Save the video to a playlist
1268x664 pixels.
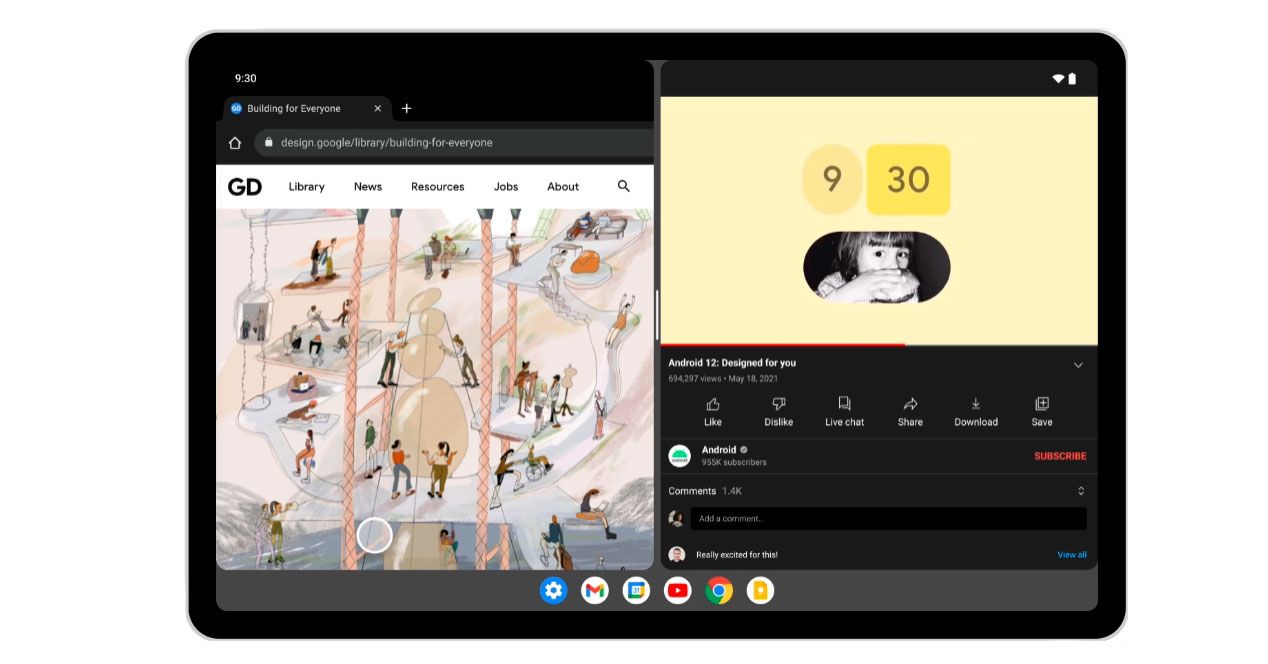(1042, 411)
